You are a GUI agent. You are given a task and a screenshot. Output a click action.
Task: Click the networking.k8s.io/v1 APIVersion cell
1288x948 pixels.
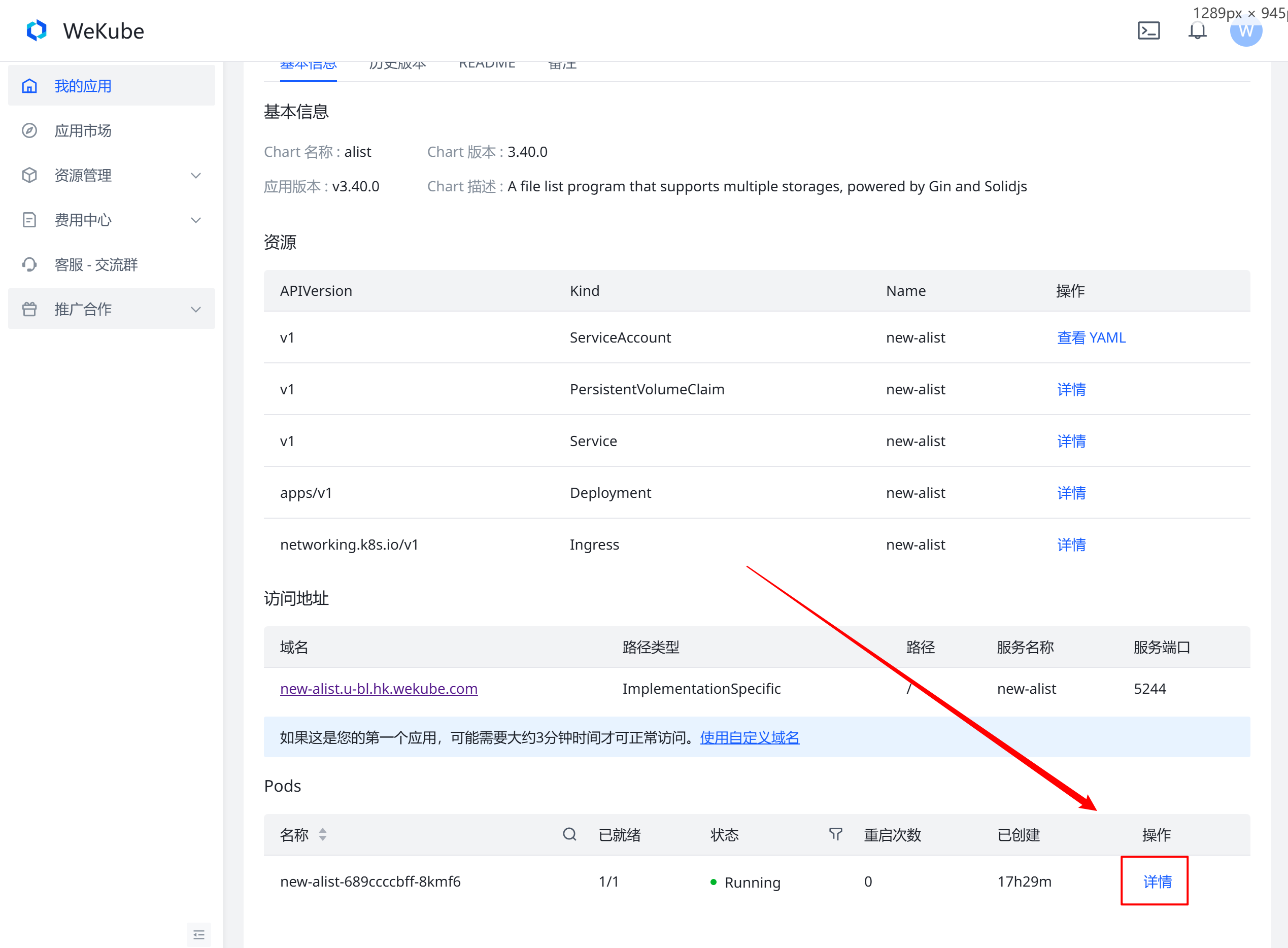349,544
